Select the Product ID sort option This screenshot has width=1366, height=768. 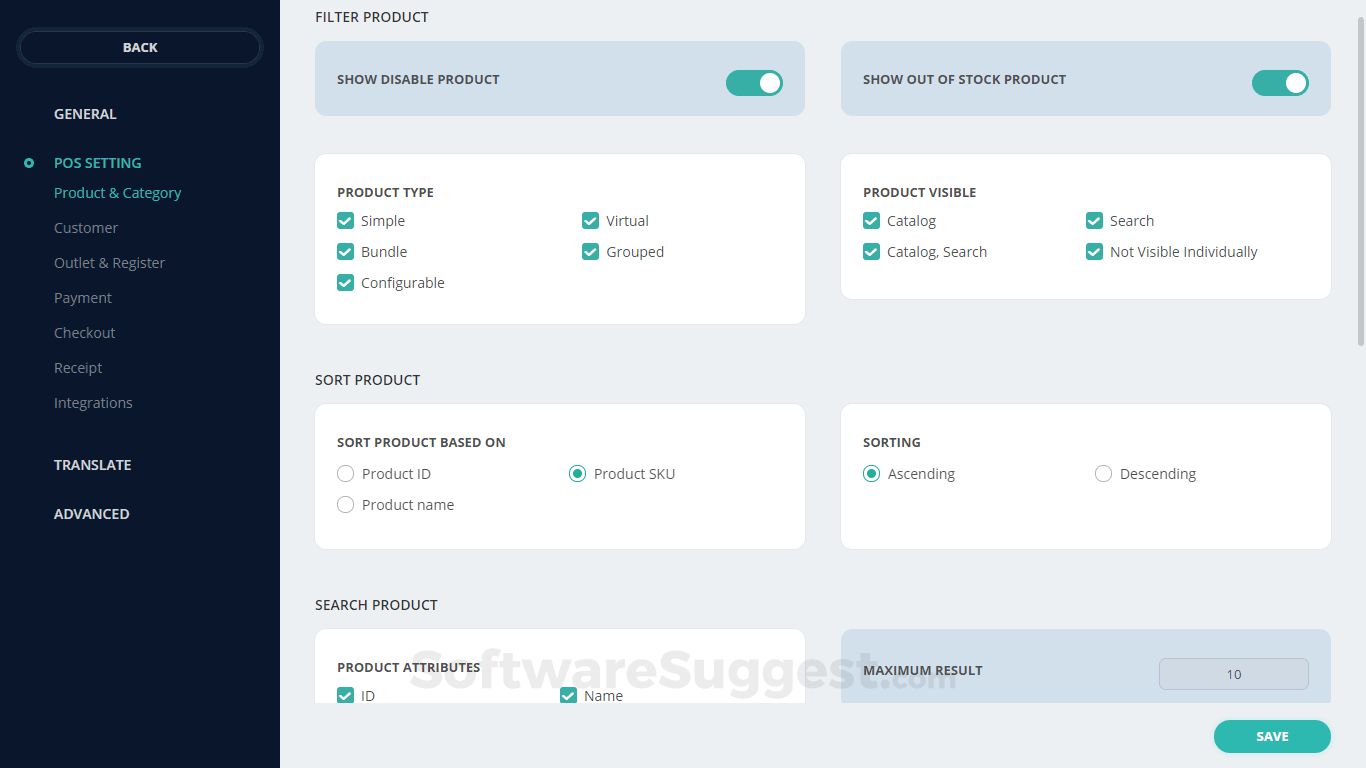[x=346, y=474]
